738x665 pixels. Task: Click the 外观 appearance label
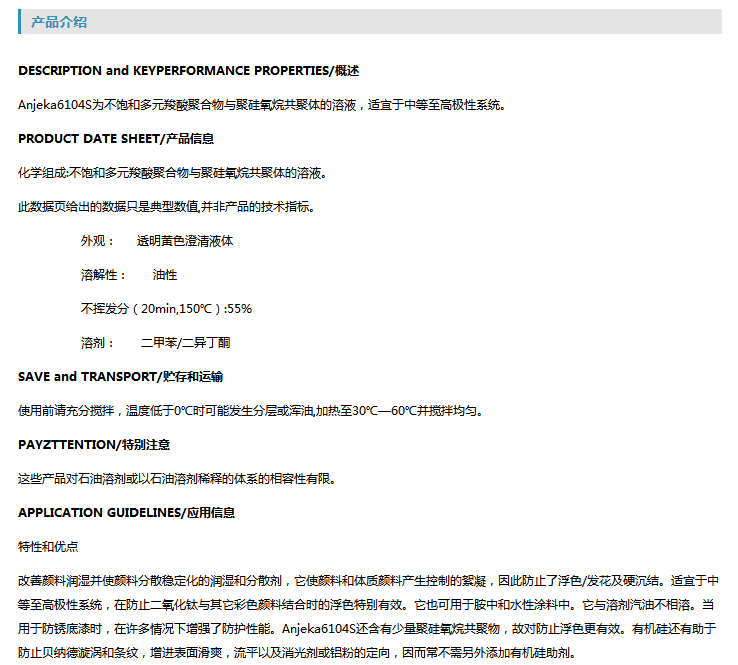point(98,241)
